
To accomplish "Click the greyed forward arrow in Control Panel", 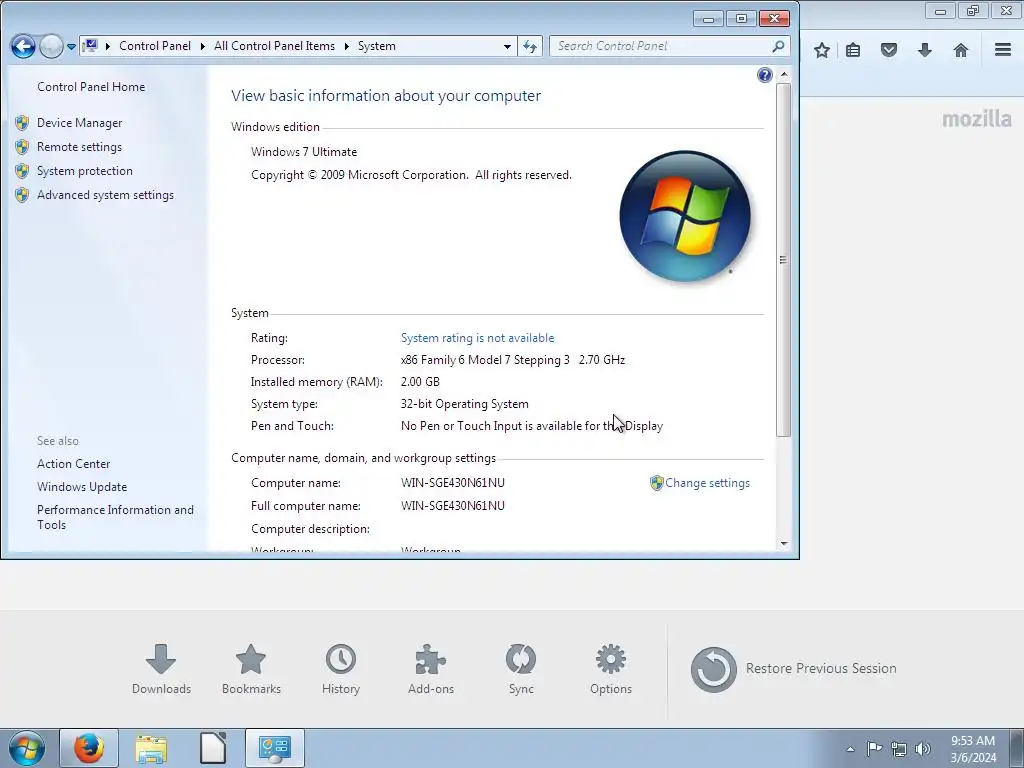I will click(x=51, y=46).
